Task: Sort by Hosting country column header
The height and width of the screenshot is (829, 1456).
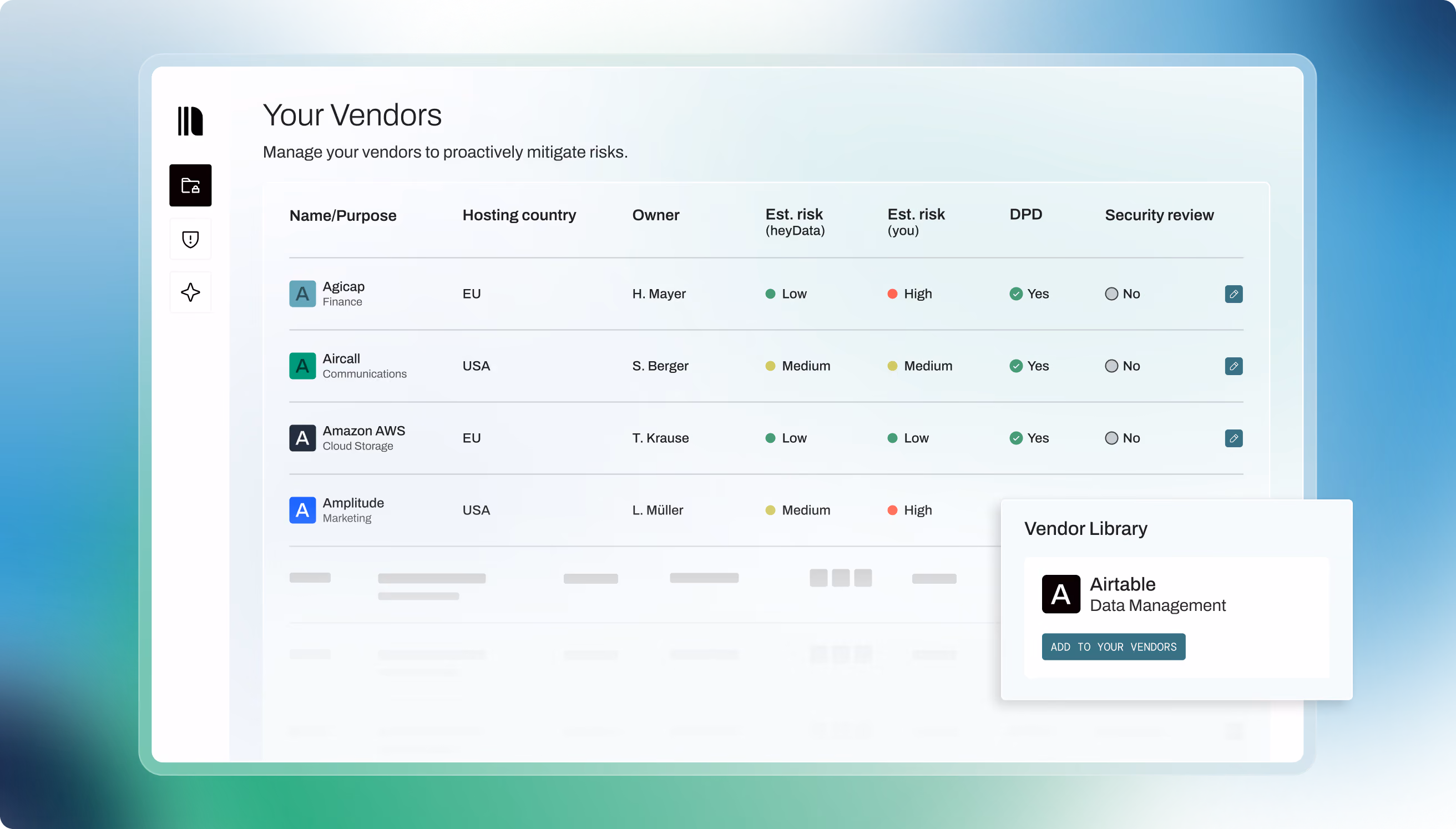Action: click(x=519, y=215)
